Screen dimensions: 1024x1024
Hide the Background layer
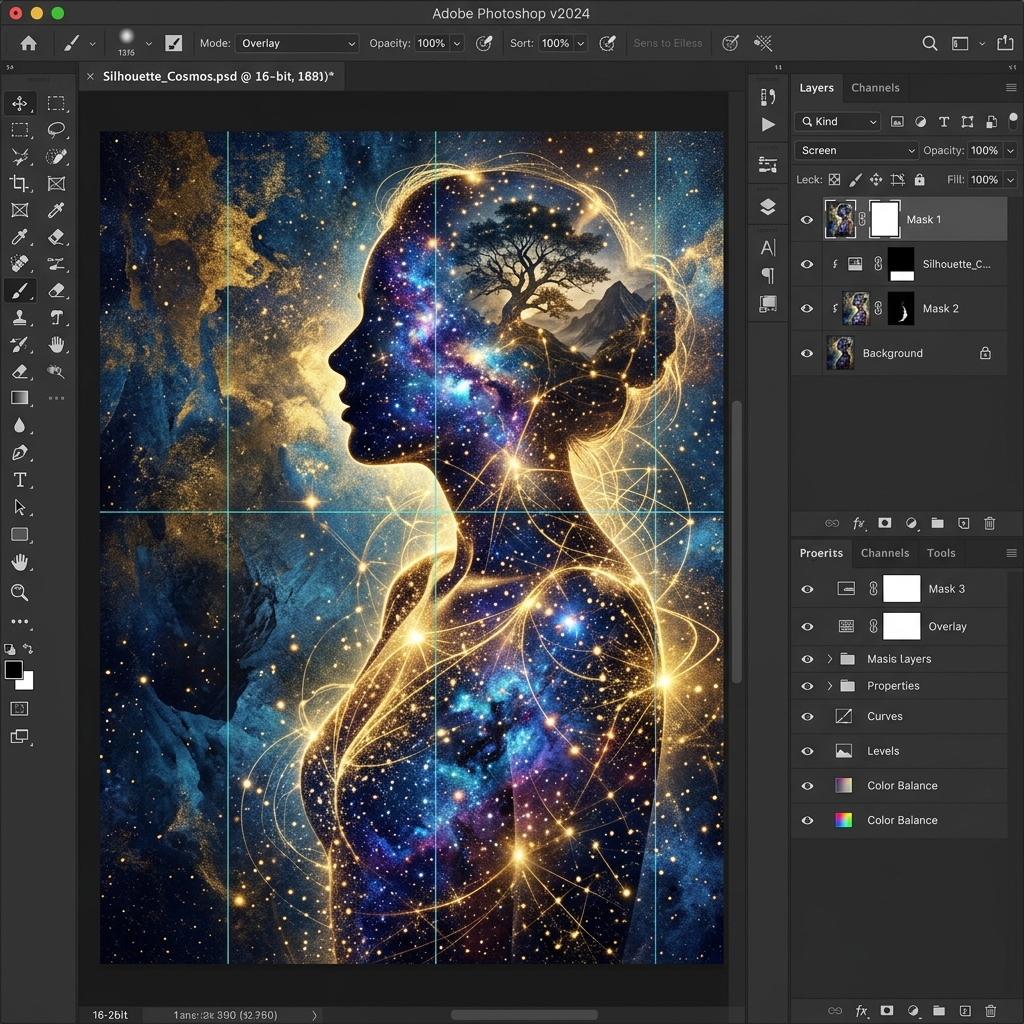click(807, 353)
